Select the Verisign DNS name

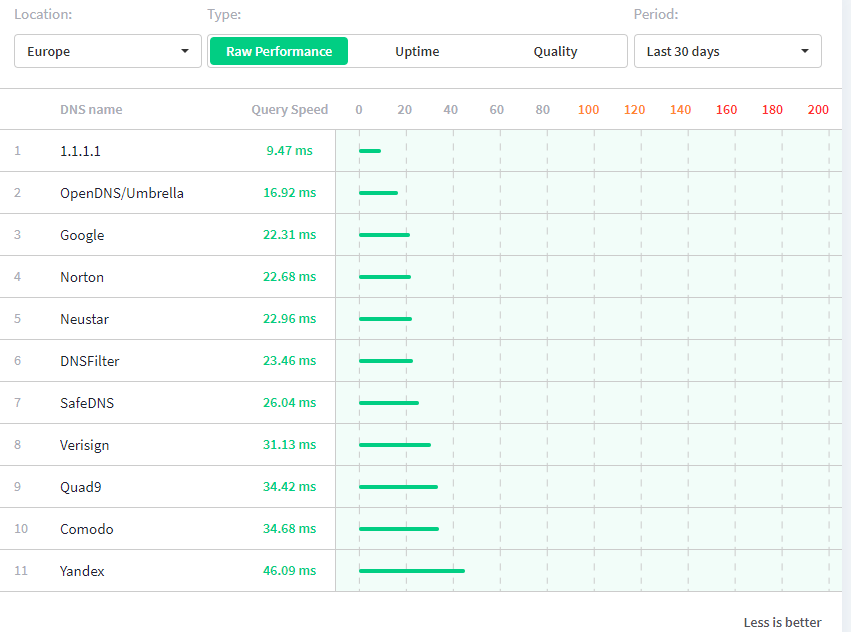(x=85, y=445)
